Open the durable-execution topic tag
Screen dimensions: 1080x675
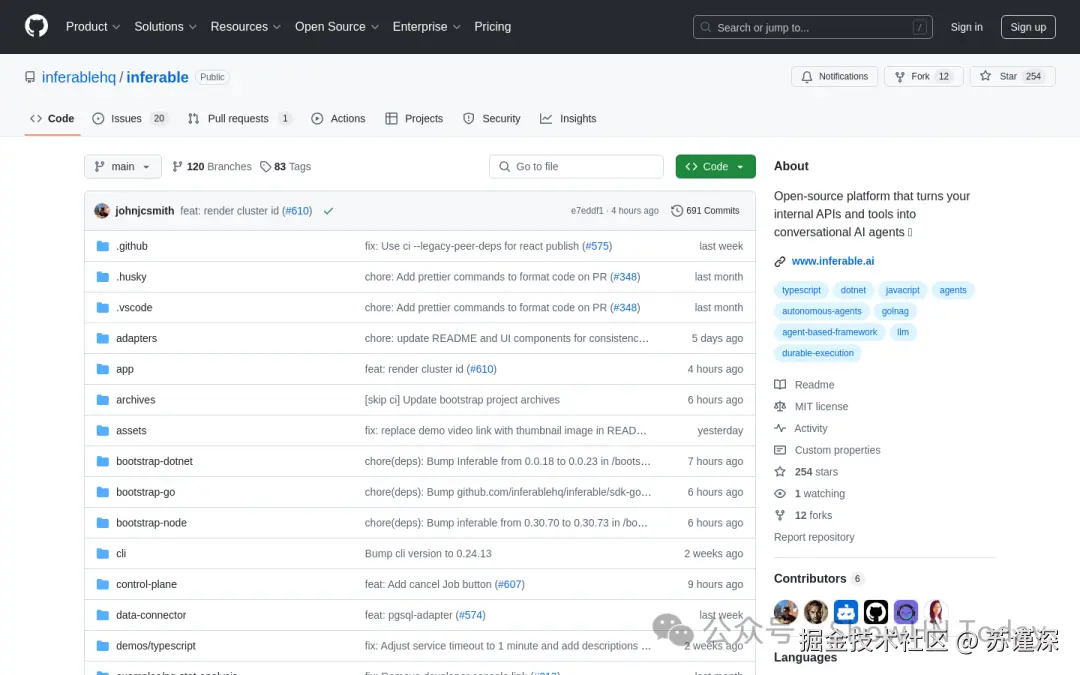pos(818,353)
